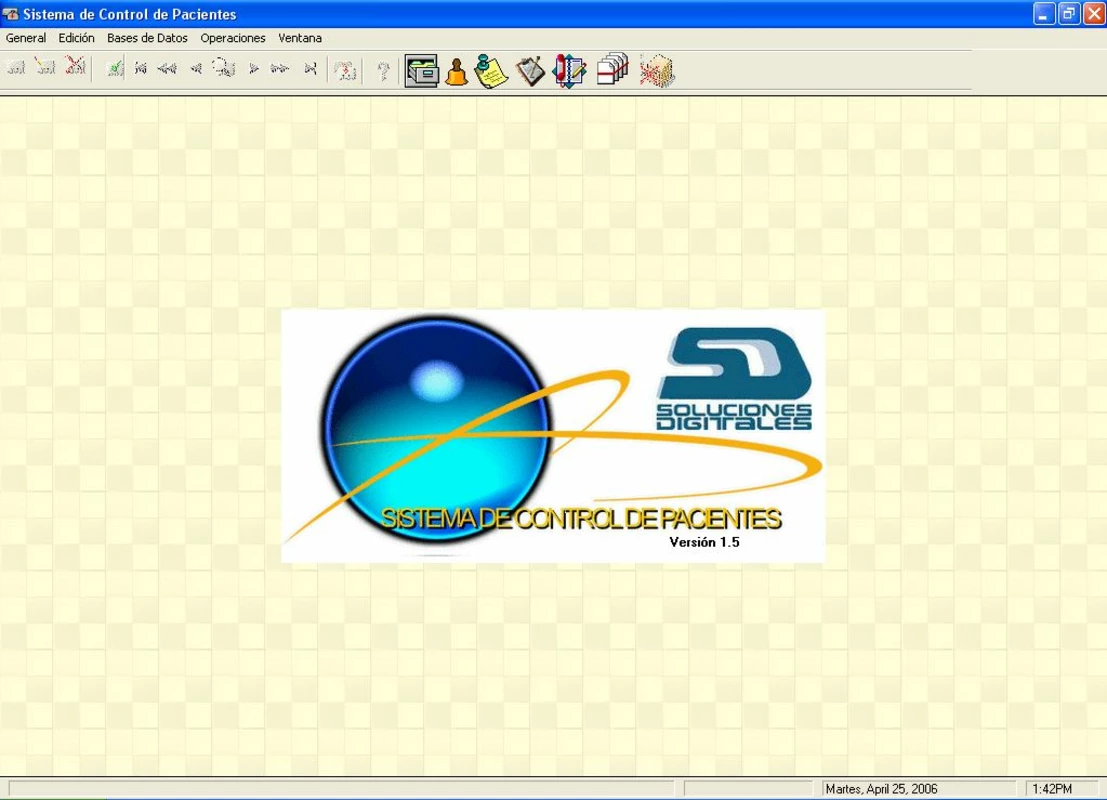Click the orange person patients icon
This screenshot has width=1107, height=800.
pyautogui.click(x=457, y=71)
